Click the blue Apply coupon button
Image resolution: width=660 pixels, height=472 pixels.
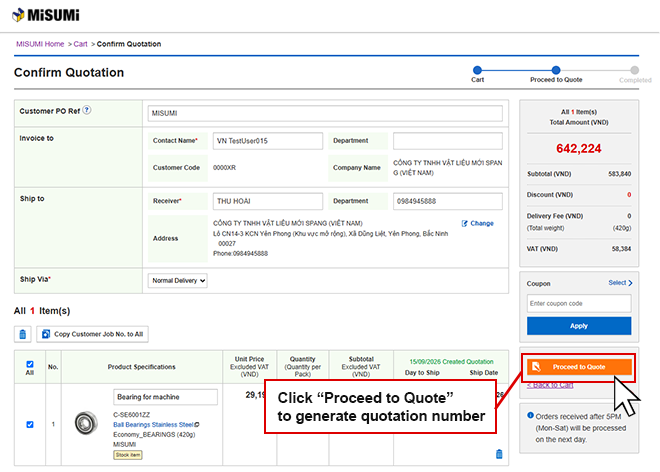pyautogui.click(x=579, y=326)
